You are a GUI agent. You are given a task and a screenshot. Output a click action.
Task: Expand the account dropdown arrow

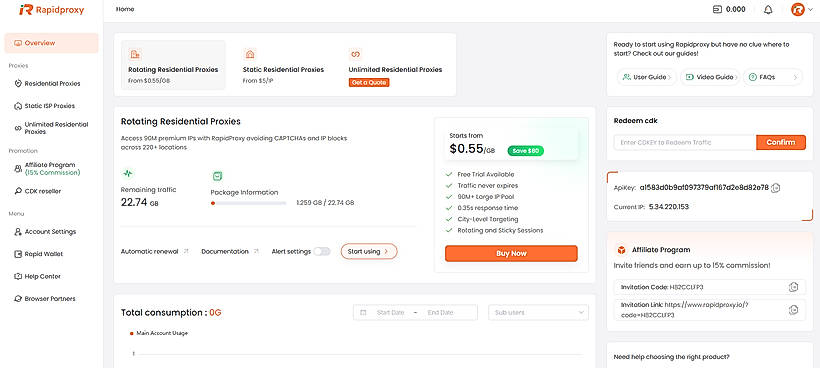(x=811, y=9)
